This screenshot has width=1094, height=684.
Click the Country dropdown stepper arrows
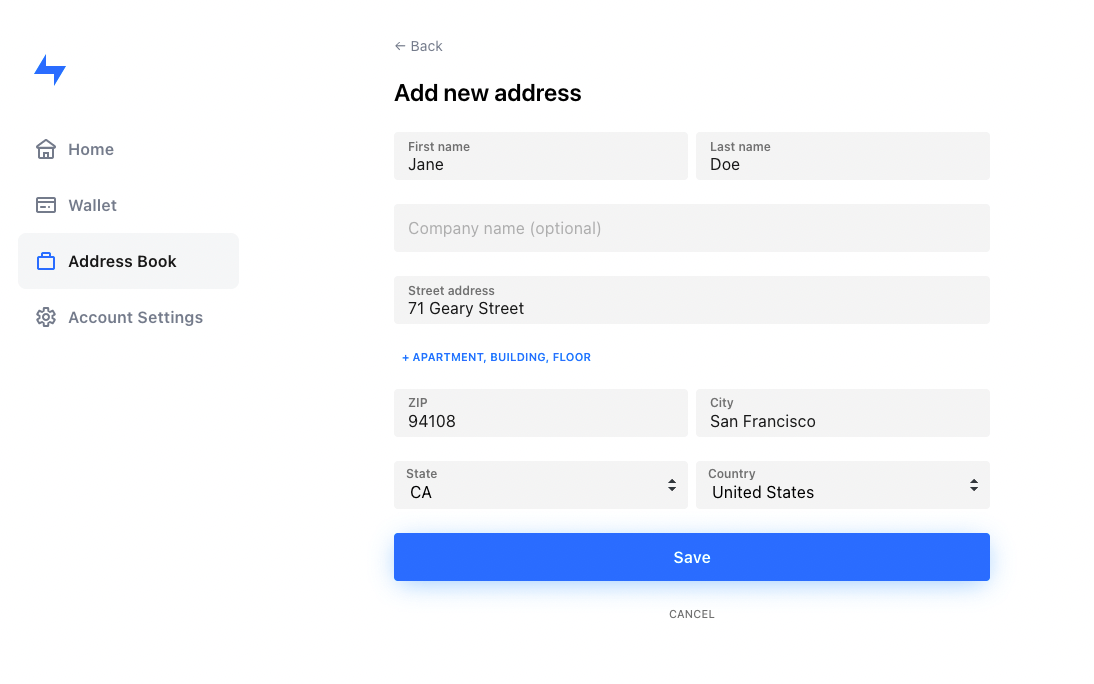973,484
